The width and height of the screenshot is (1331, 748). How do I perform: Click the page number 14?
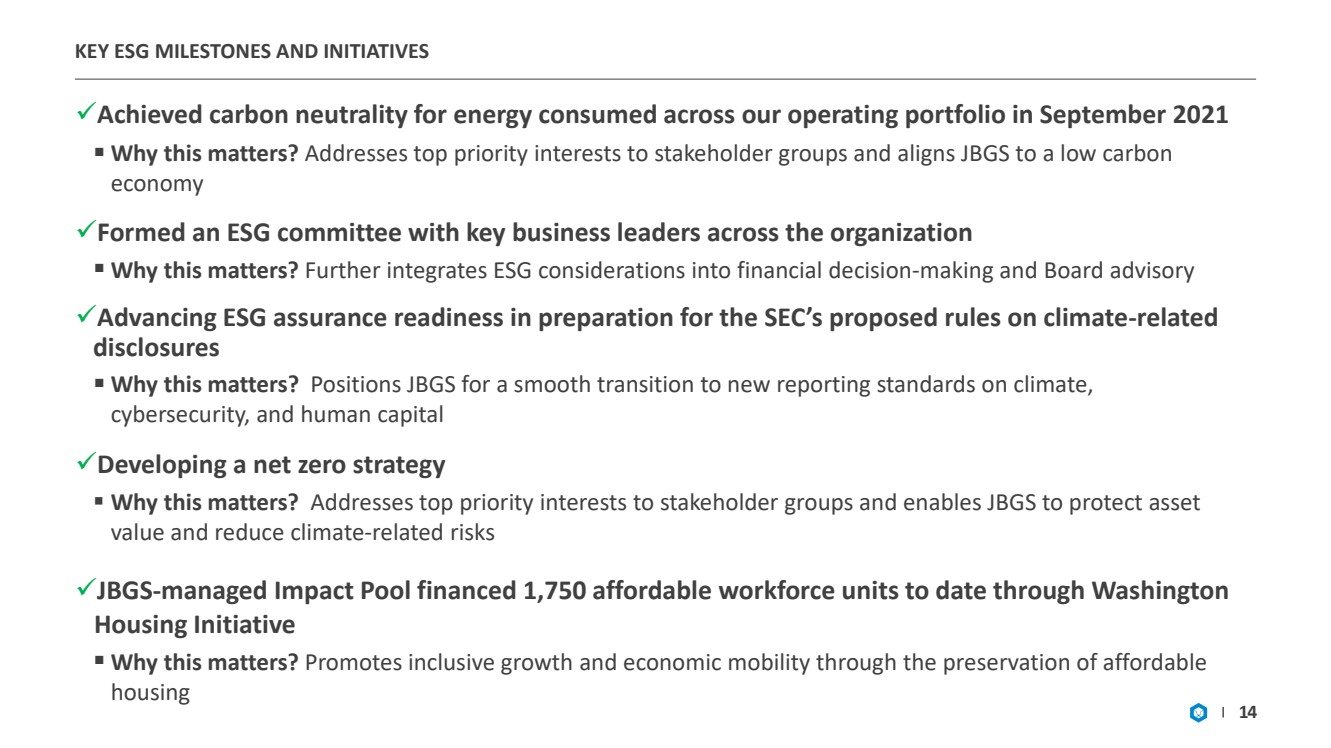point(1247,714)
